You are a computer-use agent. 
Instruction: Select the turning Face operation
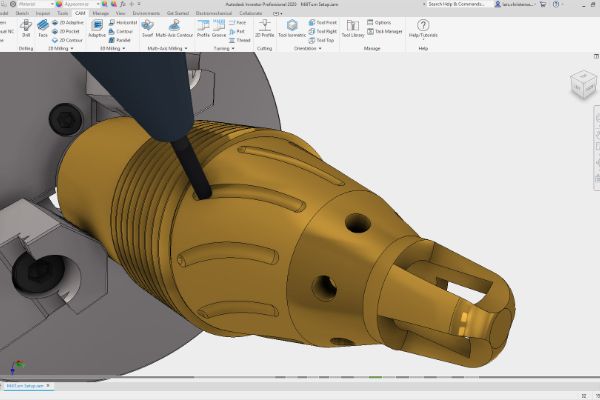coord(238,23)
